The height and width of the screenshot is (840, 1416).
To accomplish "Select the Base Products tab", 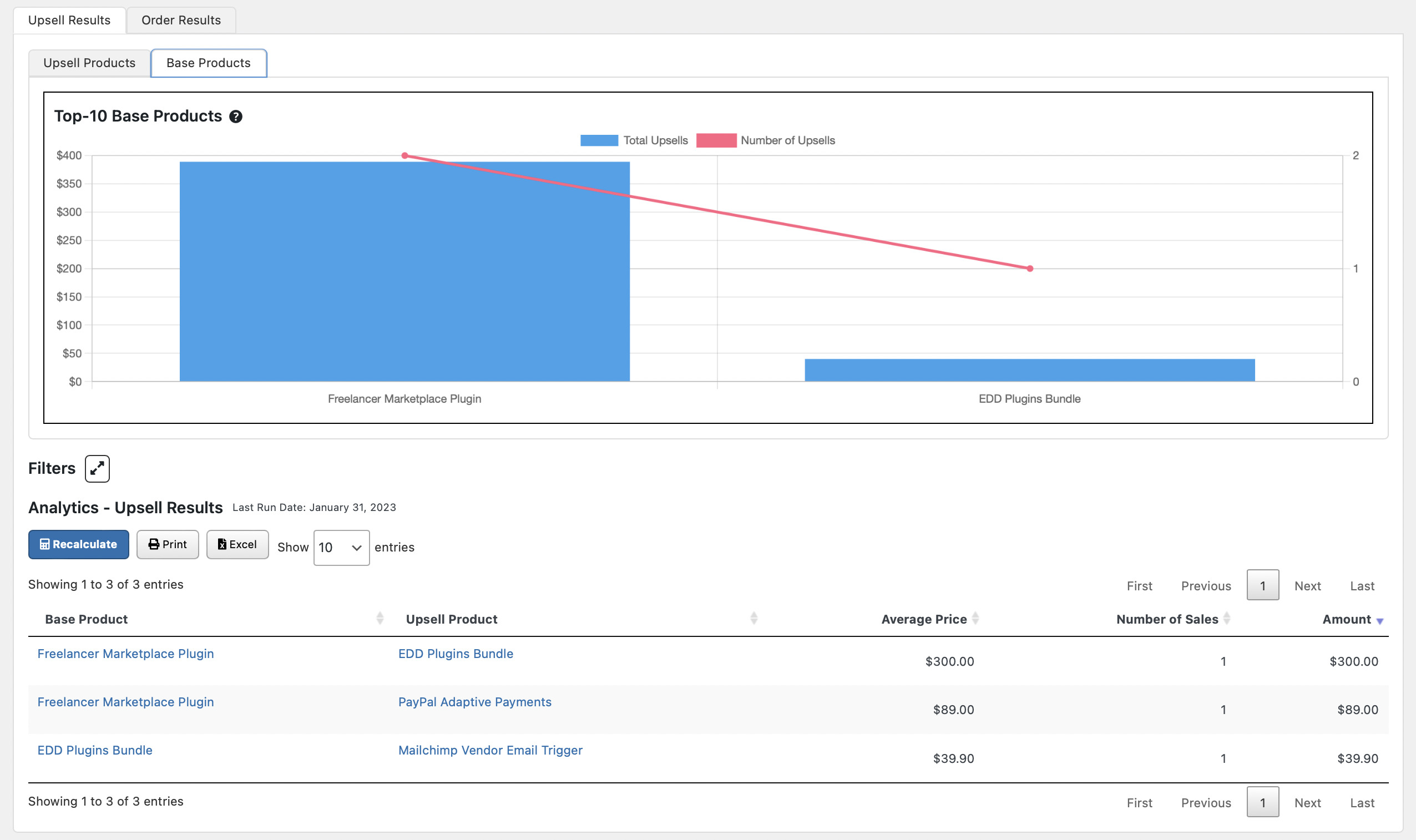I will click(209, 63).
